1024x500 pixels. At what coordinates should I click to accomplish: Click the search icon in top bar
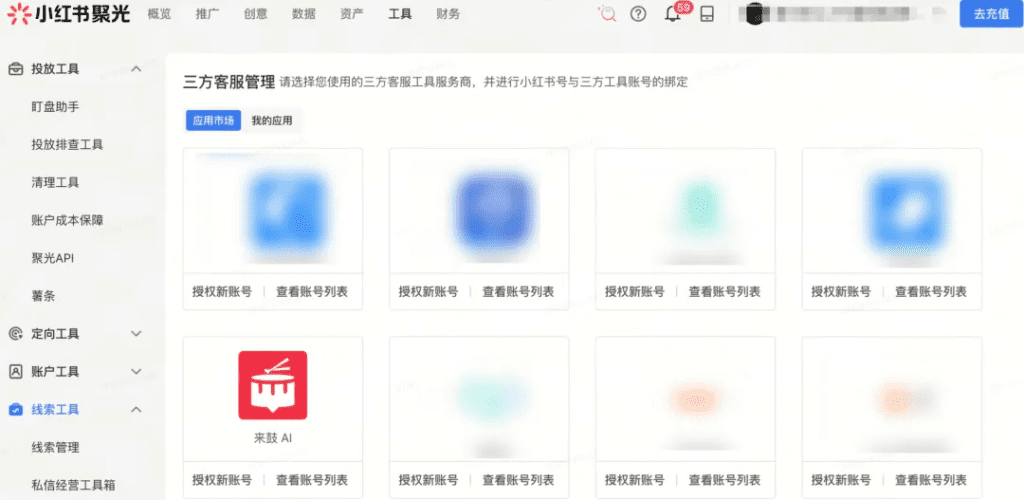tap(606, 14)
